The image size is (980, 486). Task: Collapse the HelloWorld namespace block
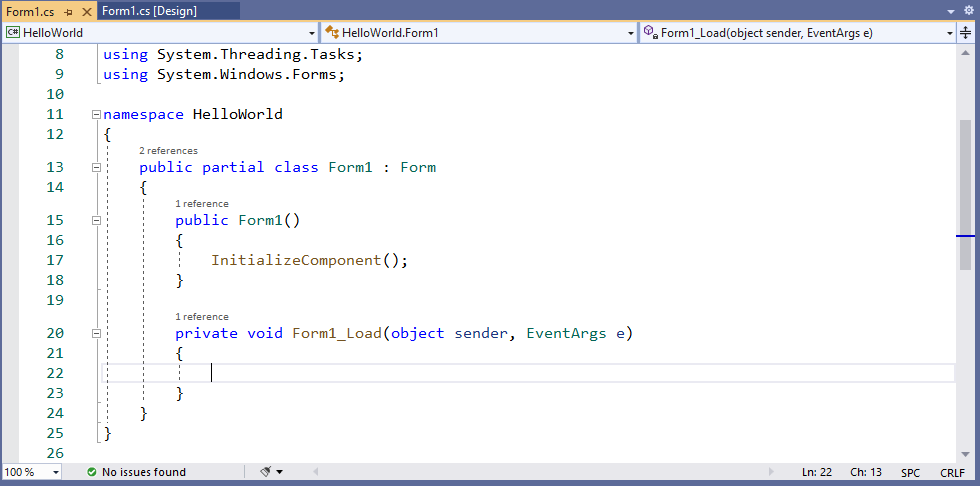point(96,114)
